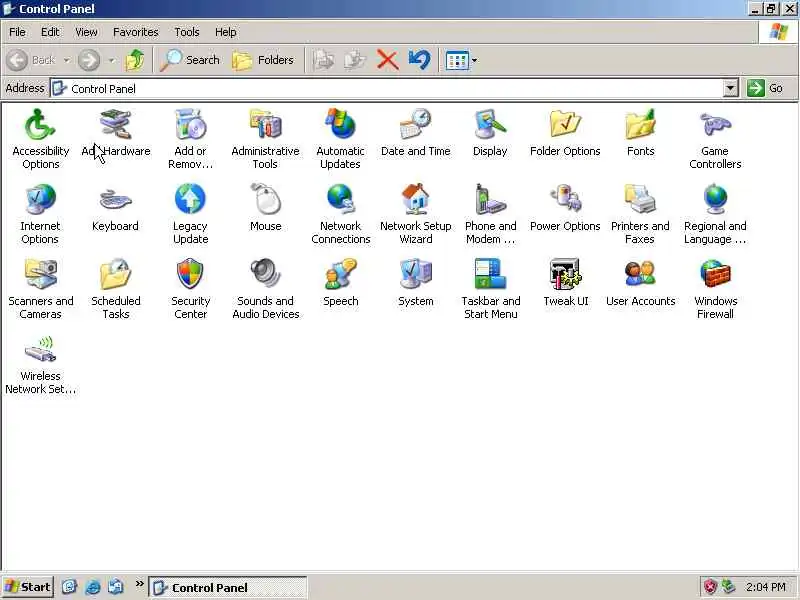Open the Help menu
Screen dimensions: 800x600
[226, 32]
